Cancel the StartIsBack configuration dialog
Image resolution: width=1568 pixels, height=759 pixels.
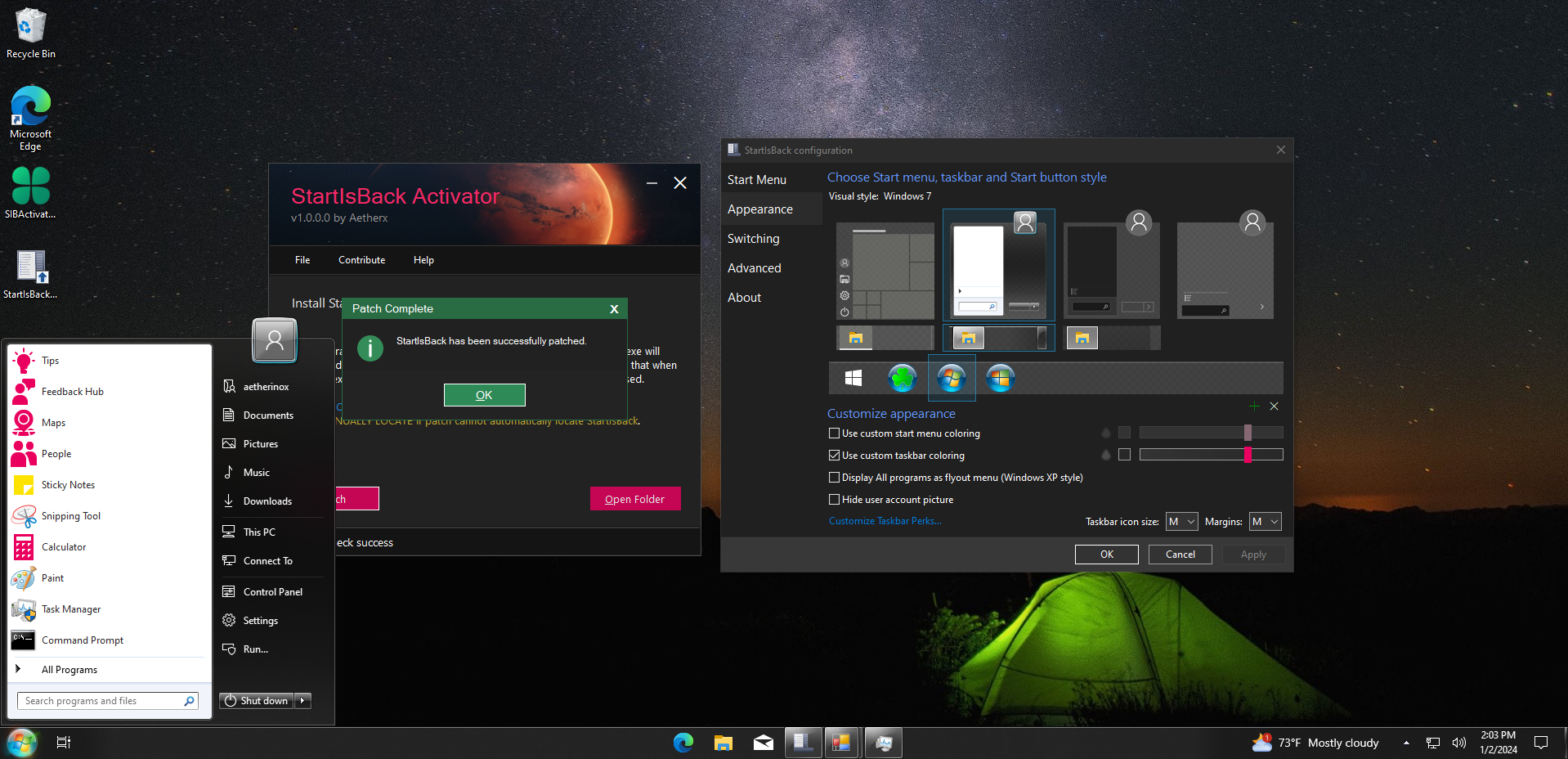1180,555
